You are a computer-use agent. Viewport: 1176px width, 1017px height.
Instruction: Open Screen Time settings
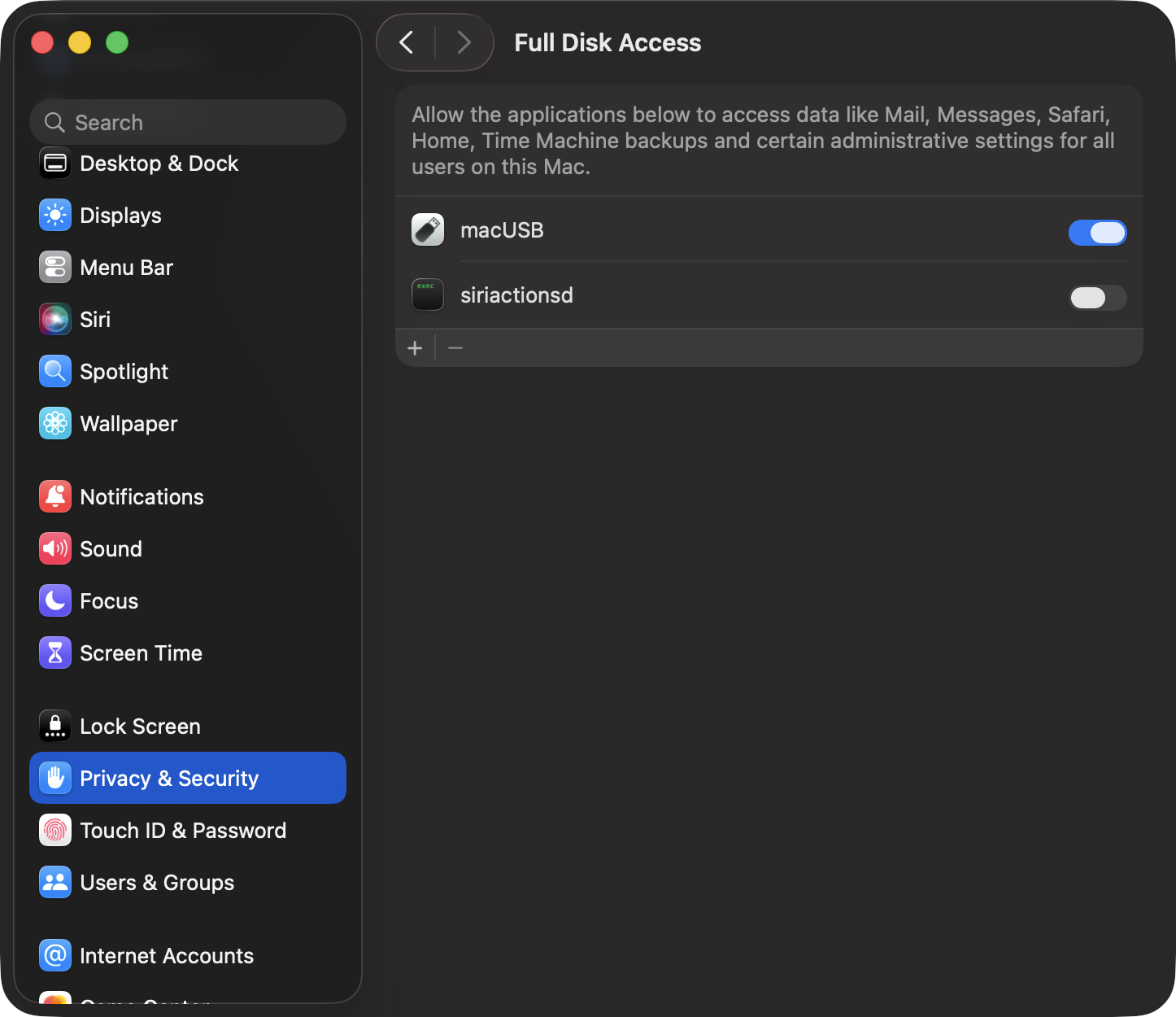(188, 653)
